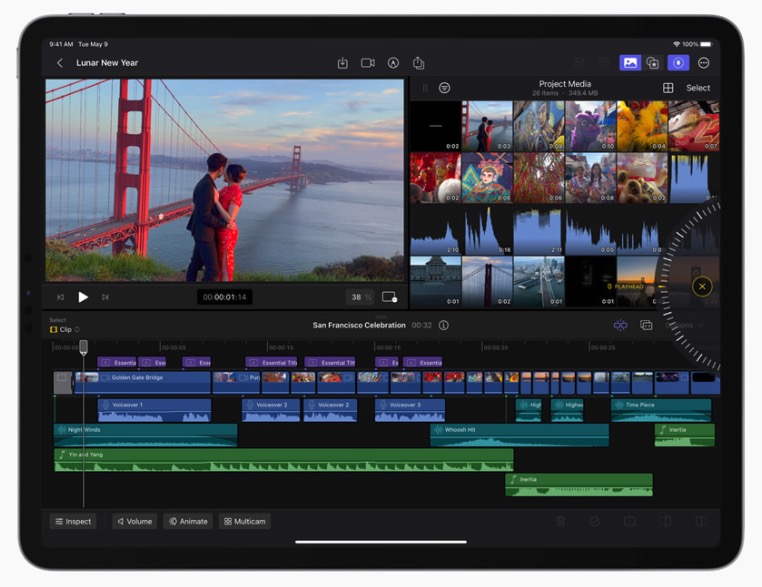The width and height of the screenshot is (762, 587).
Task: Select Voiceover 1 audio clip
Action: pos(155,410)
